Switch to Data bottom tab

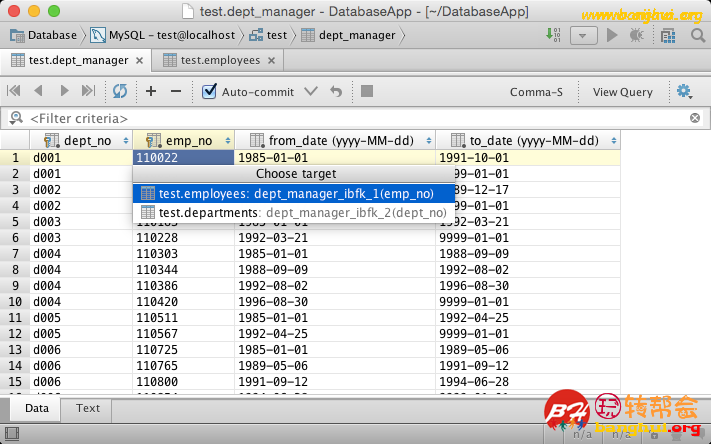pyautogui.click(x=37, y=408)
